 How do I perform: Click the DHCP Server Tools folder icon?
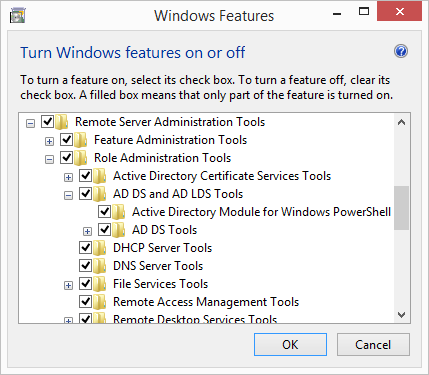[100, 248]
